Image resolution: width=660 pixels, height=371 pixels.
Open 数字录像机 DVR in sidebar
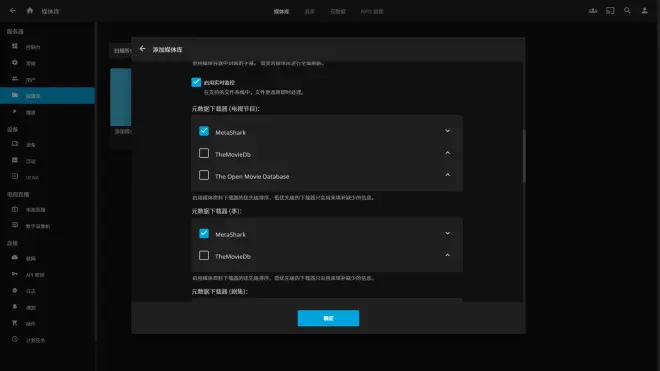47,226
